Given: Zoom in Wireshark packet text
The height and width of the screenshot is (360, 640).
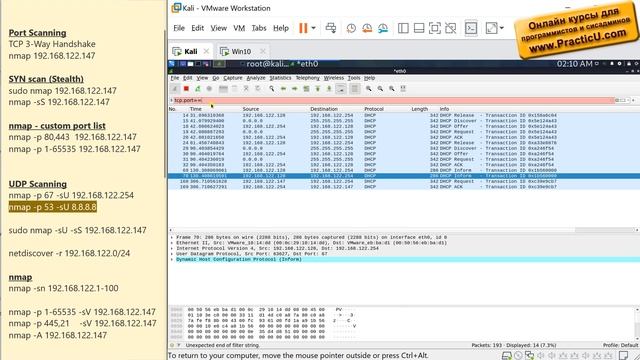Looking at the screenshot, I should [369, 89].
